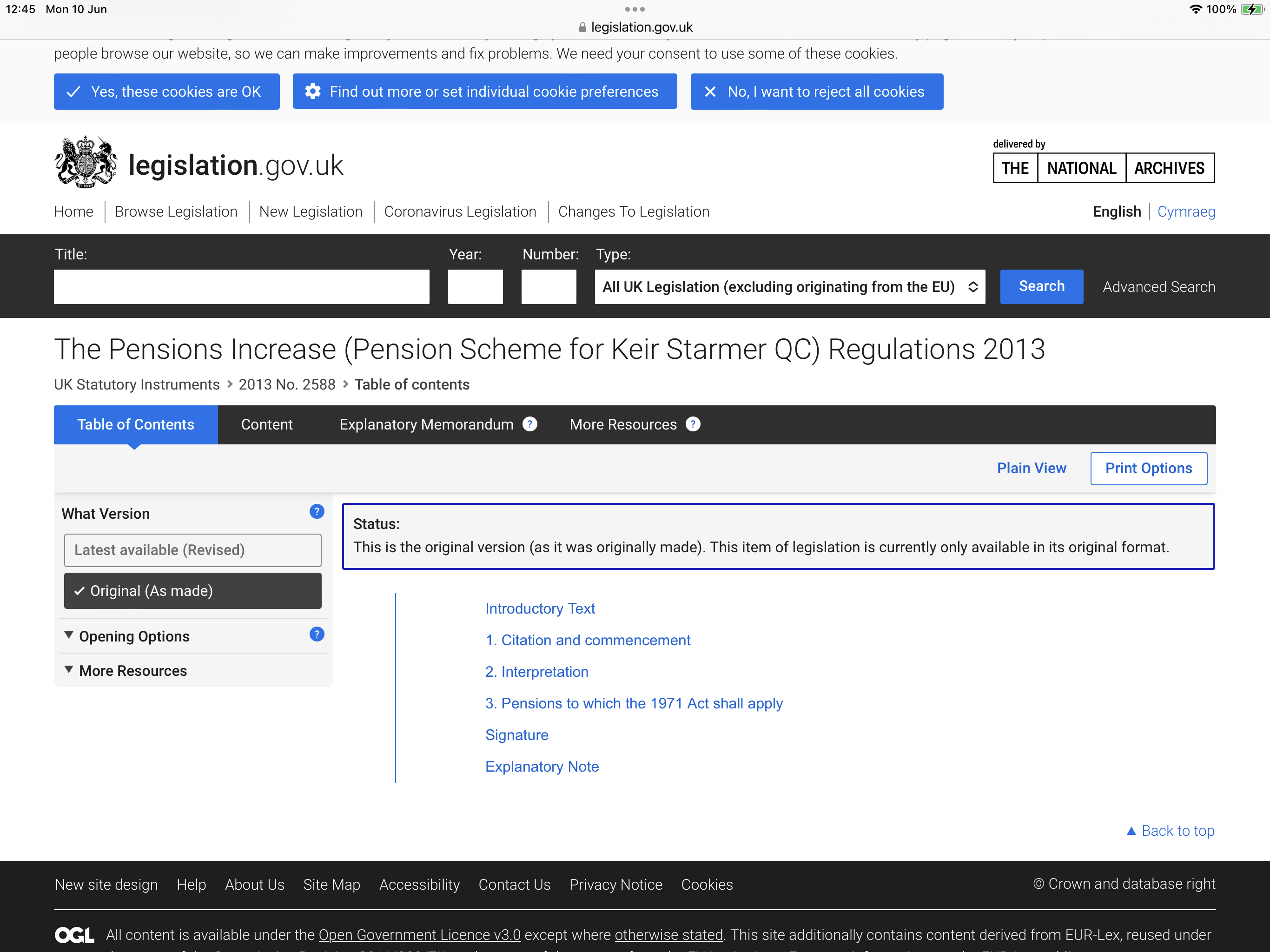Image resolution: width=1270 pixels, height=952 pixels.
Task: Click UK Statutory Instruments breadcrumb
Action: (137, 385)
